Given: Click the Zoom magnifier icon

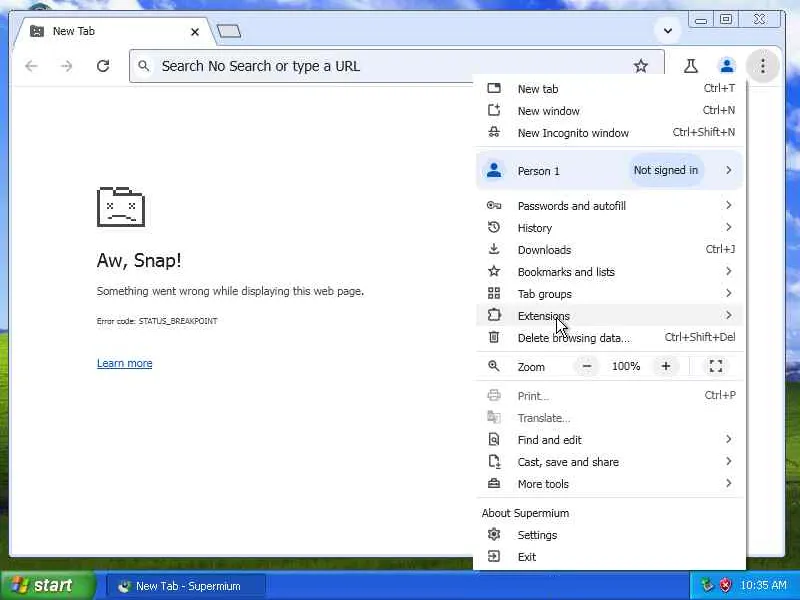Looking at the screenshot, I should [x=494, y=366].
